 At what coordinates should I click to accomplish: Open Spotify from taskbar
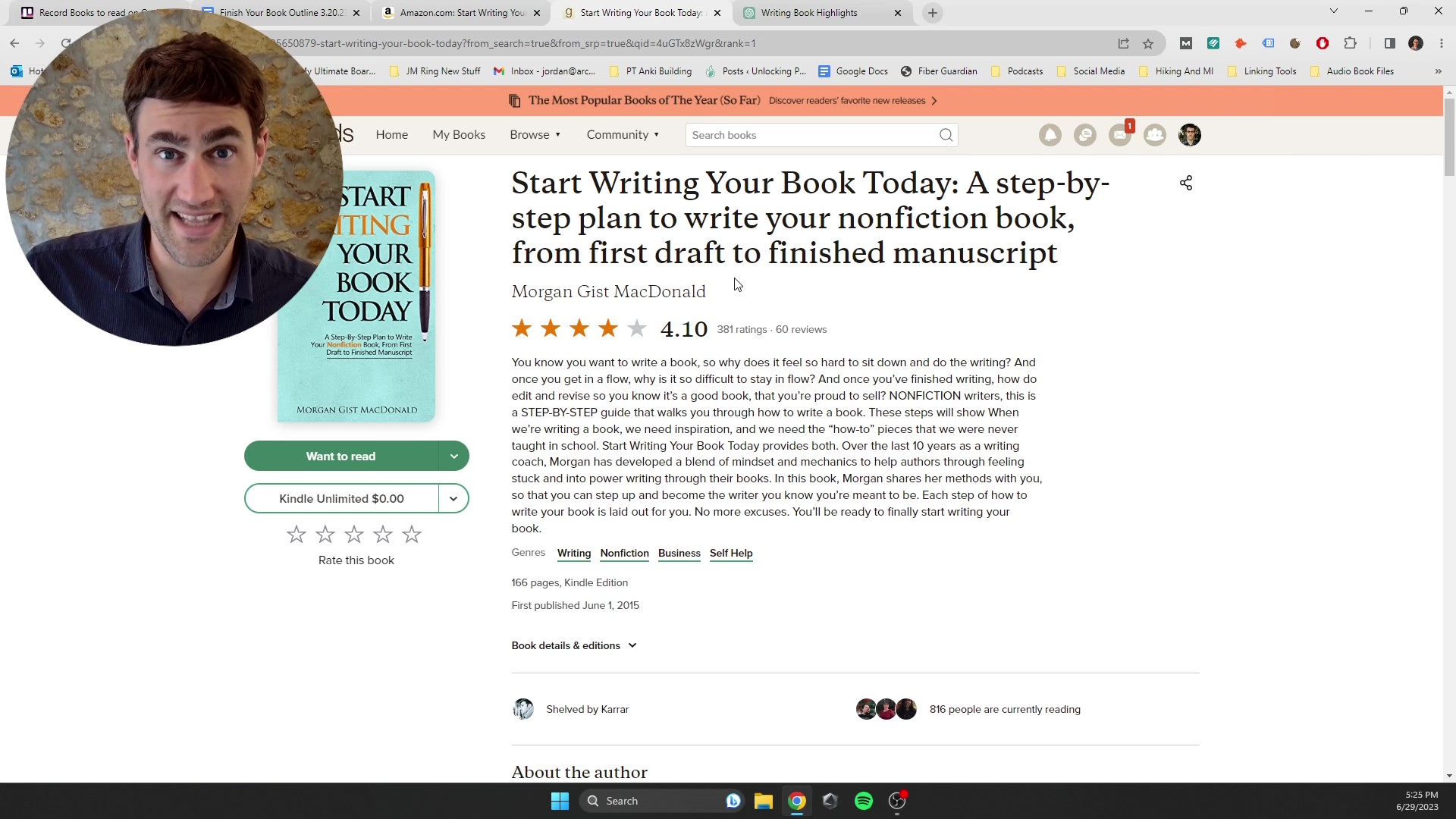pos(863,801)
